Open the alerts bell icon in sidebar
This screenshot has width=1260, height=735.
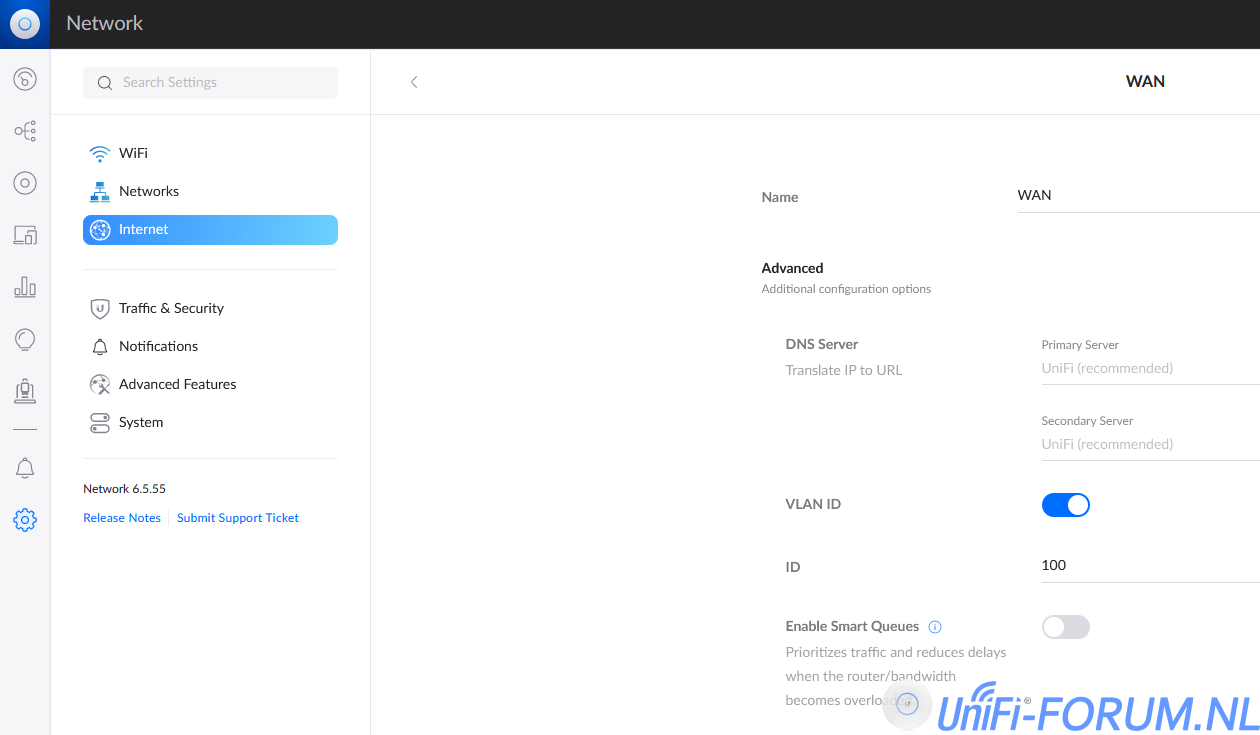point(25,468)
